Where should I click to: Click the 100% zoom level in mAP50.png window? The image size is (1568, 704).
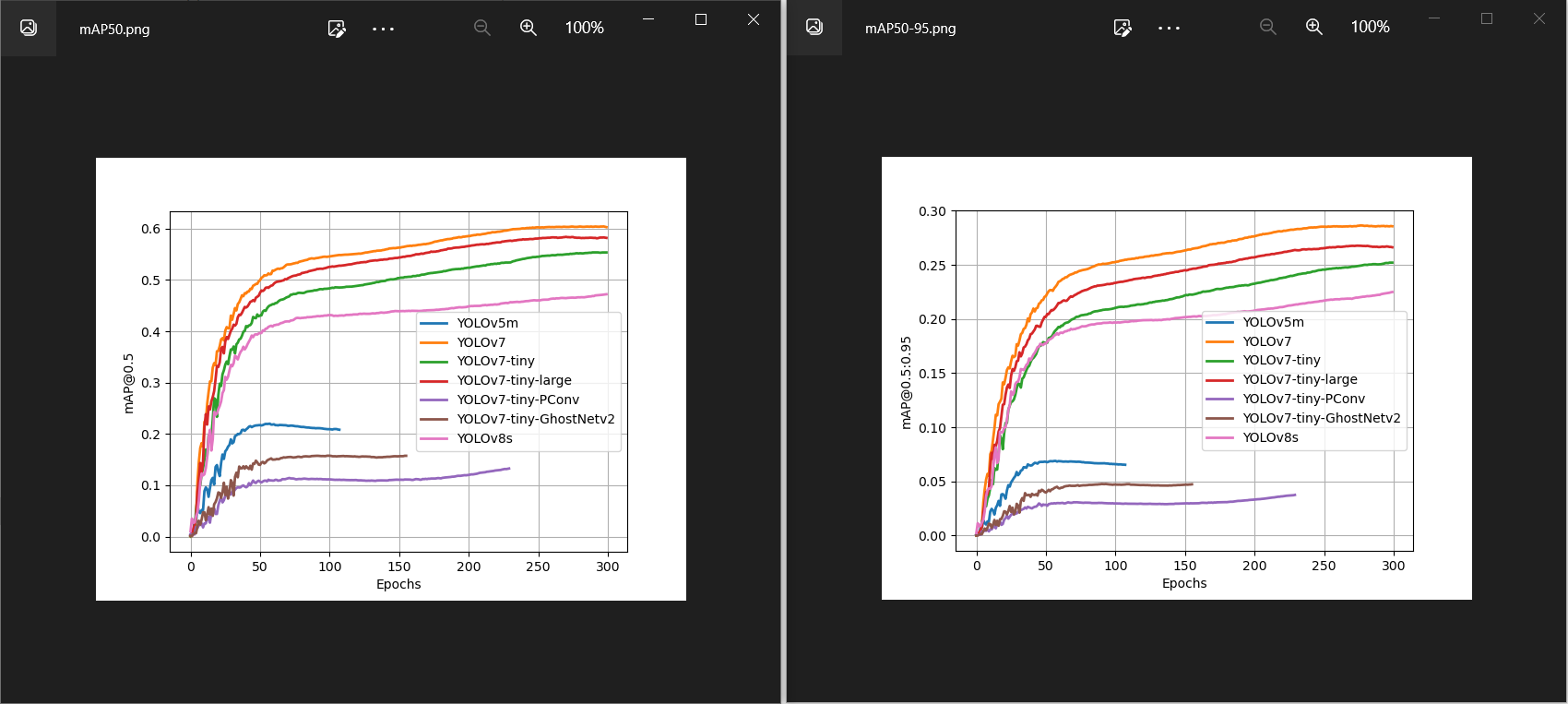pyautogui.click(x=585, y=28)
